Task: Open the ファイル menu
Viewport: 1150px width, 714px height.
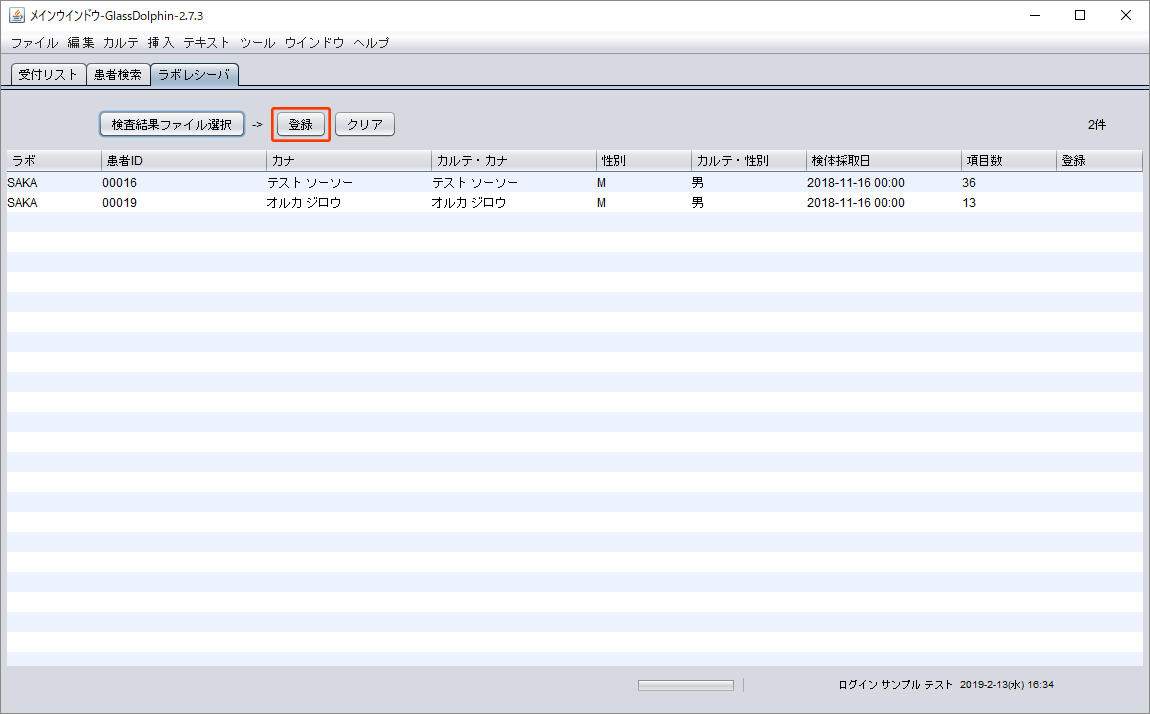Action: (34, 43)
